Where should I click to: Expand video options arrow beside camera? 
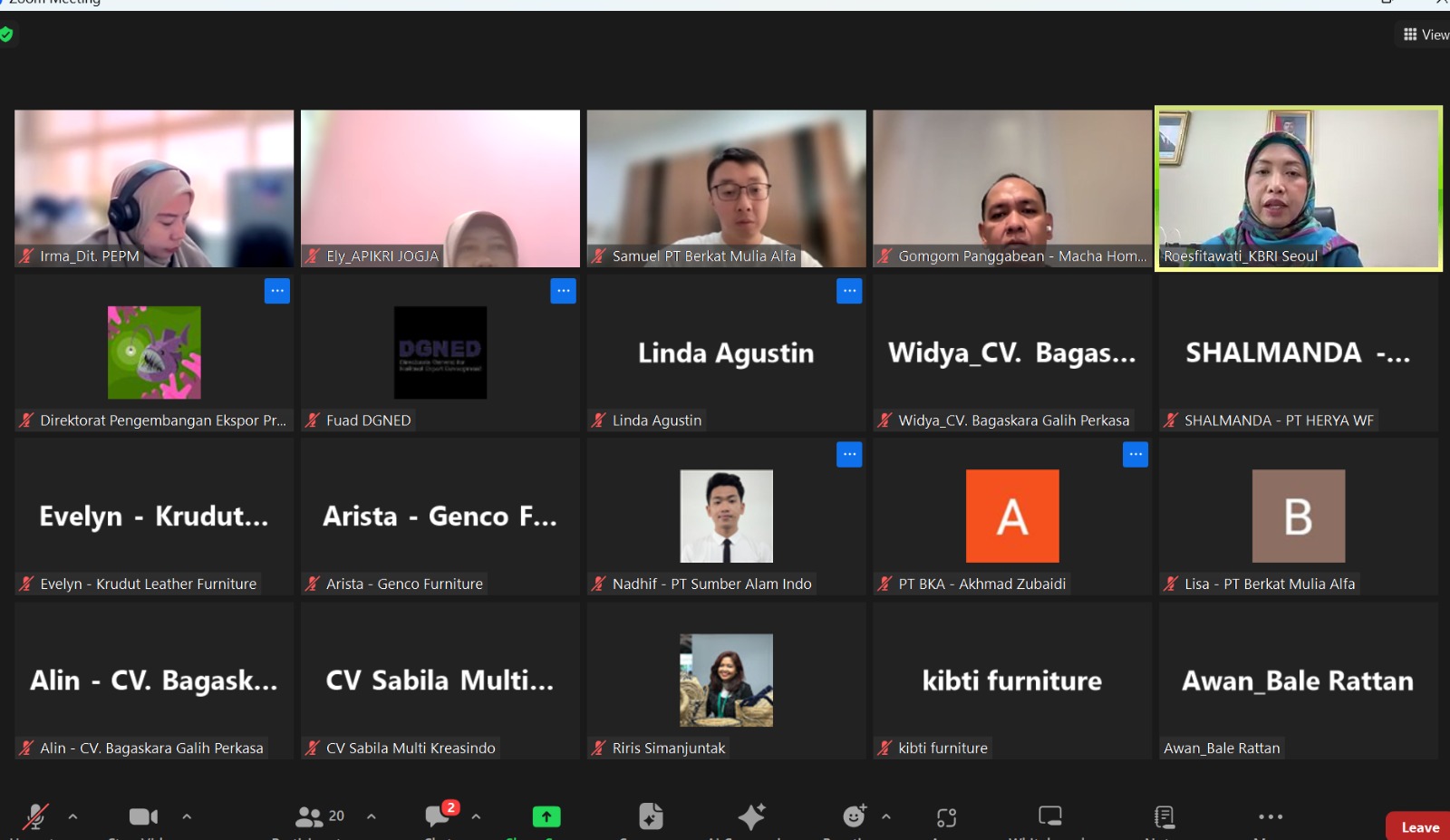coord(187,816)
